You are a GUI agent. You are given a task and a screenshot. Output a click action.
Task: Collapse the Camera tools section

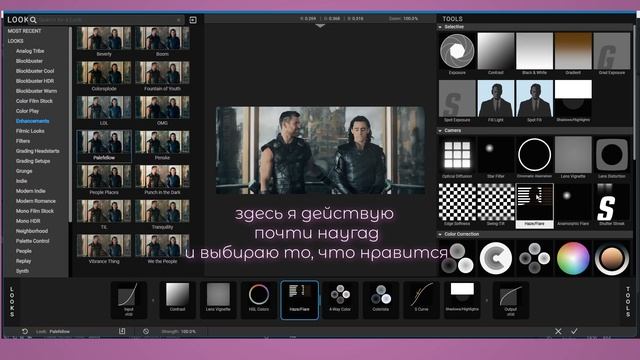coord(440,131)
